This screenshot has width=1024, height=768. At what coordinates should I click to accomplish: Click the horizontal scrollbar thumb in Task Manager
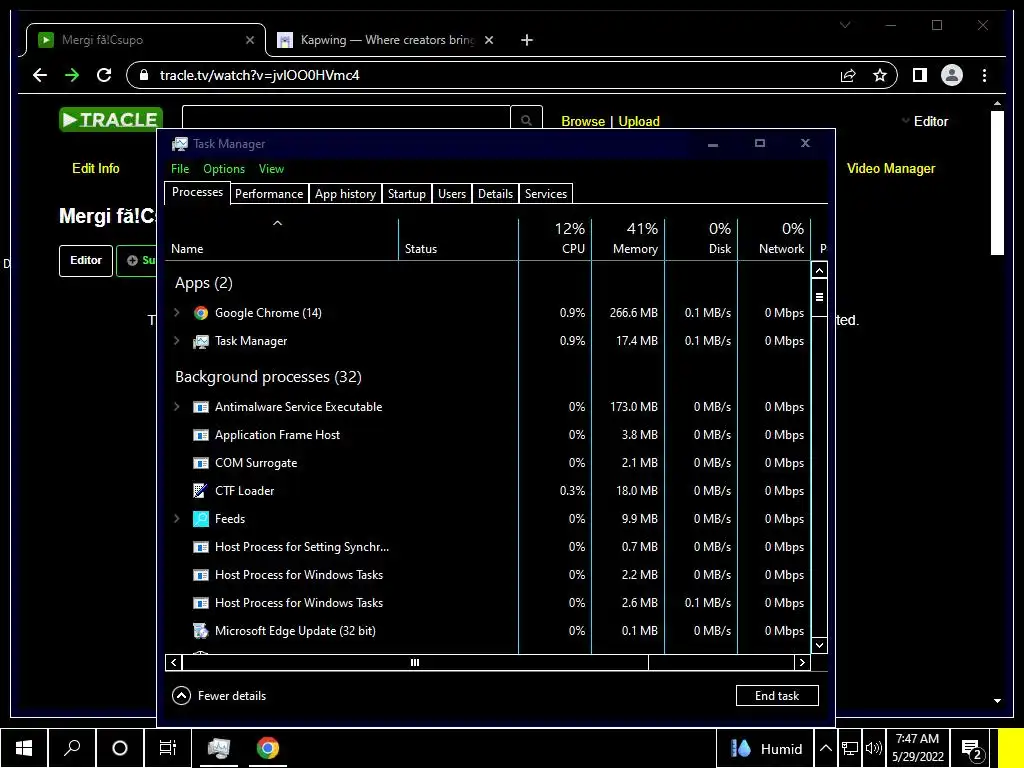(x=415, y=662)
